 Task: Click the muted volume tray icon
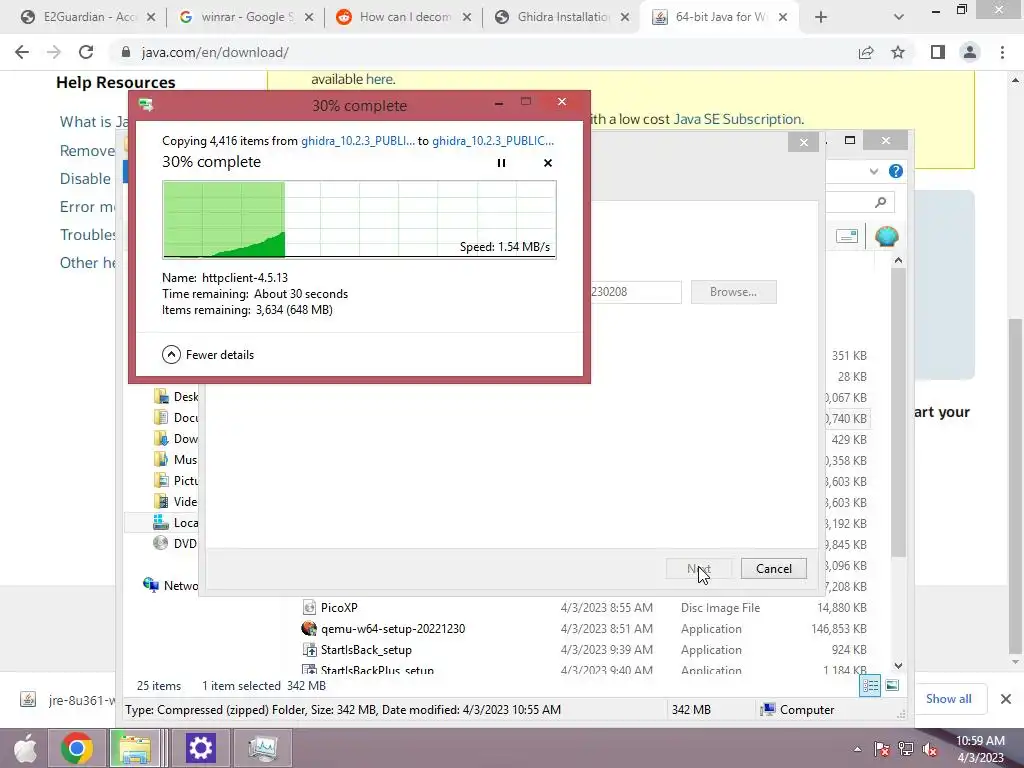tap(930, 749)
